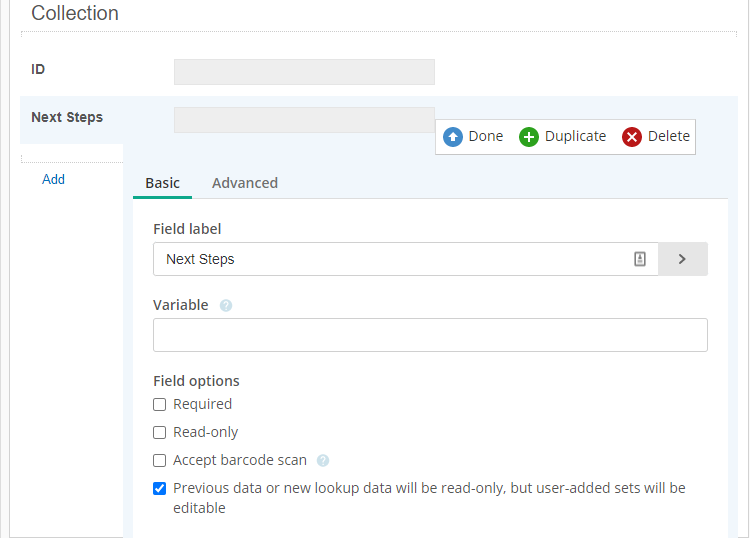Select the grayed ID field box
Viewport: 750px width, 538px height.
(x=304, y=72)
